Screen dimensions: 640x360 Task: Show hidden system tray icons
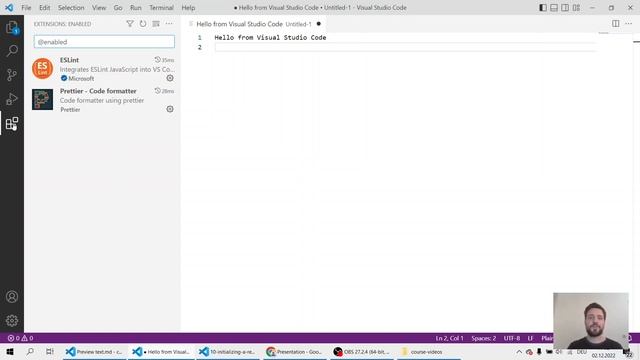(519, 352)
